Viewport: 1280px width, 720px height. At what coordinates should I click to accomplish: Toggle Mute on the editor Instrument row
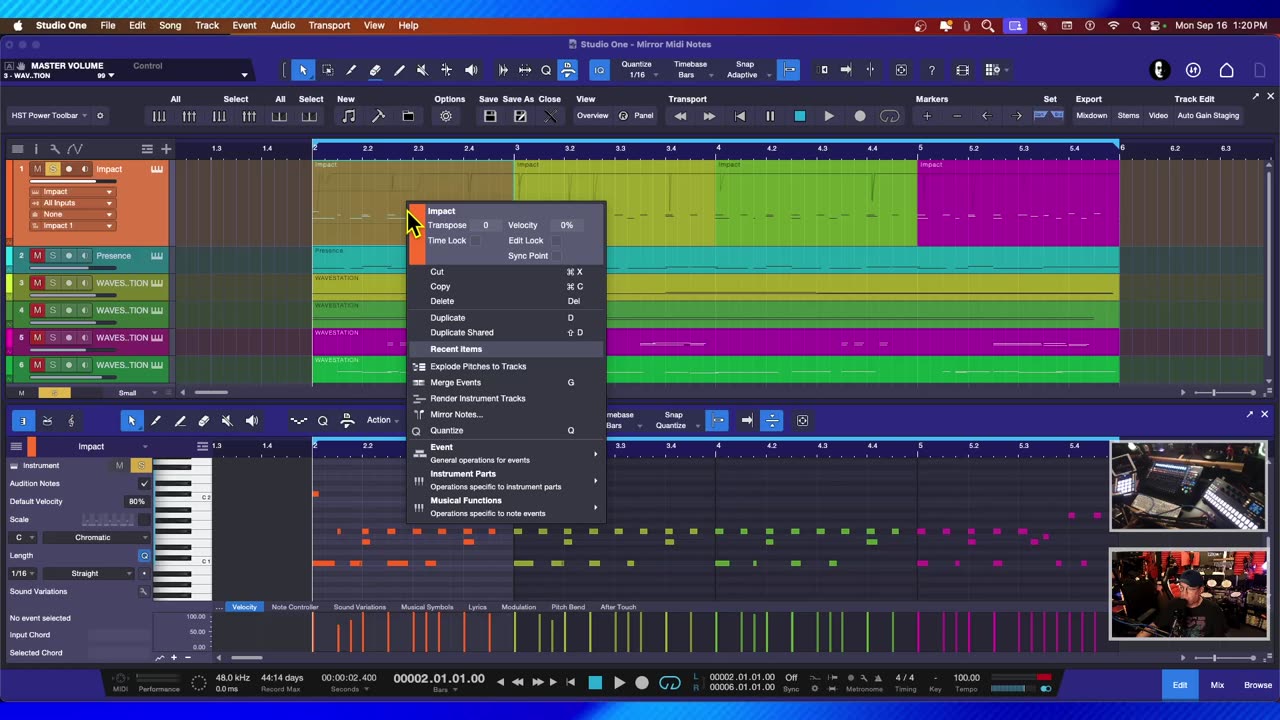(119, 465)
